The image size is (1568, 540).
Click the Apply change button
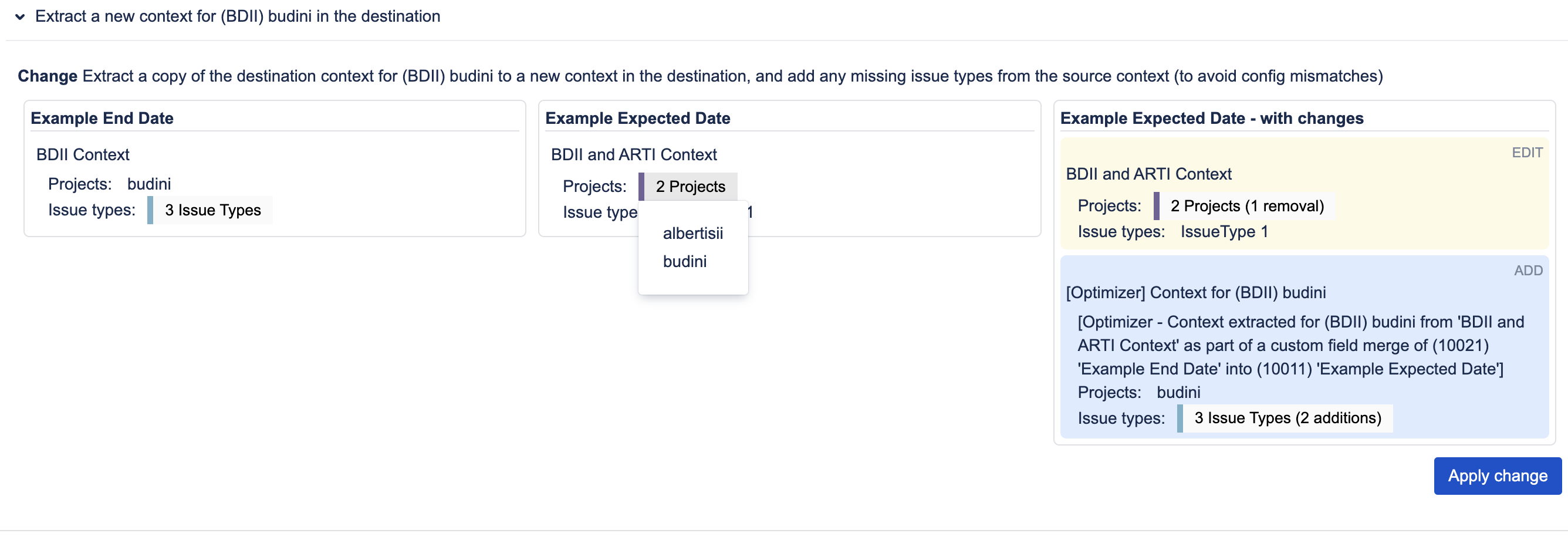pyautogui.click(x=1497, y=475)
